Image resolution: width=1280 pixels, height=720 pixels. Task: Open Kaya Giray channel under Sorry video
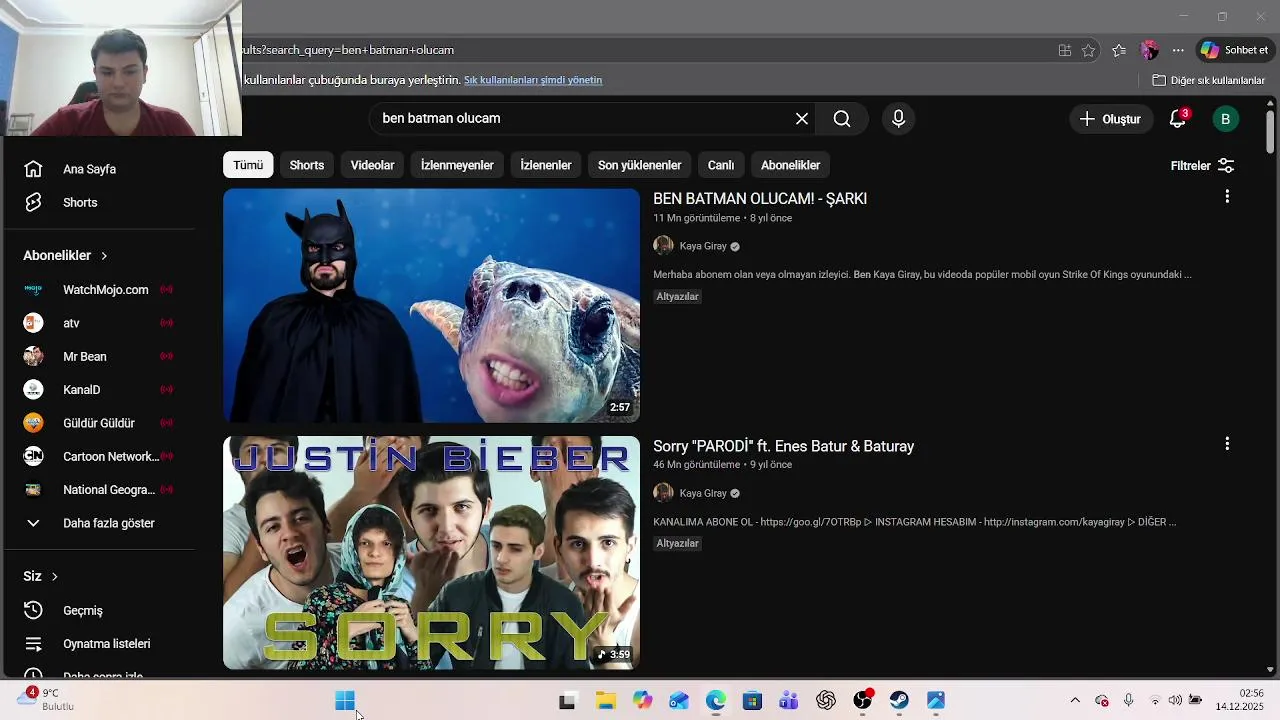[703, 493]
